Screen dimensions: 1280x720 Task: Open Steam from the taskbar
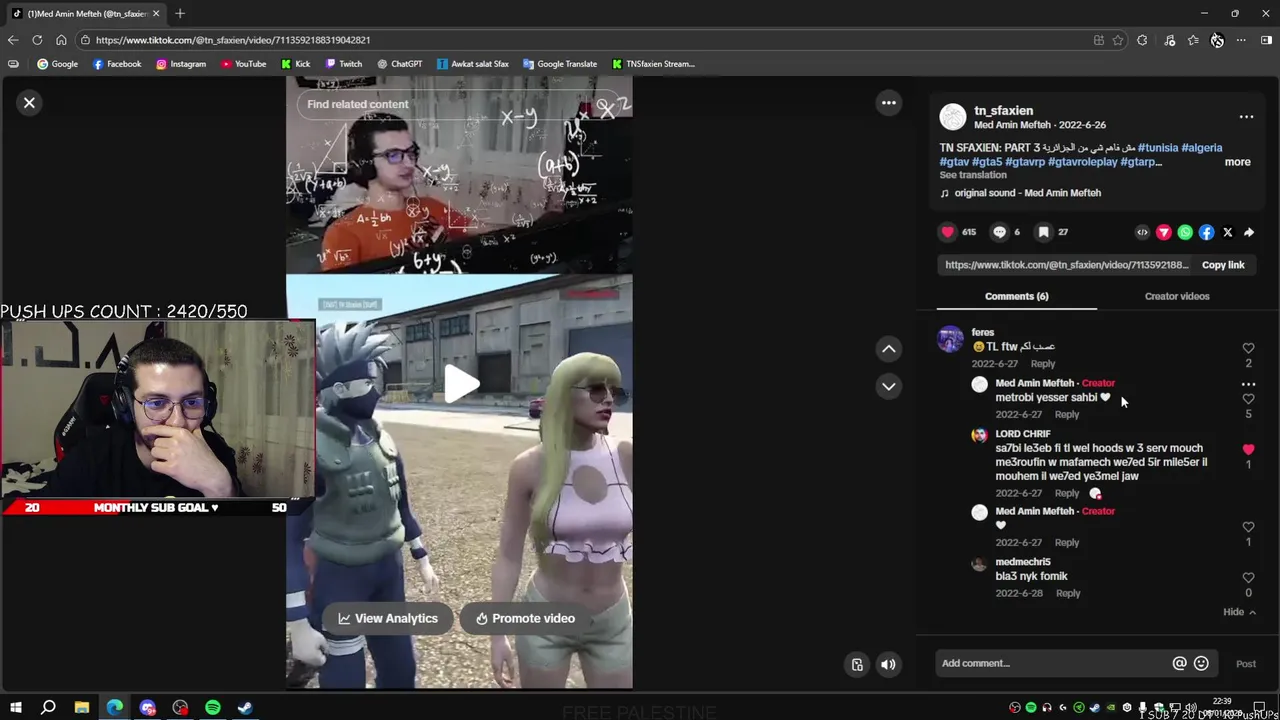(245, 708)
